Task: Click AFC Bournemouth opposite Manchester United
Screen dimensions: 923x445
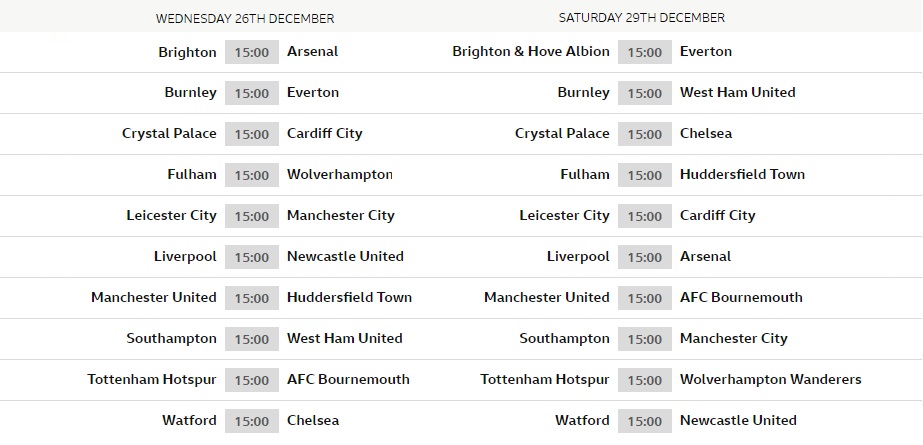Action: [x=741, y=297]
